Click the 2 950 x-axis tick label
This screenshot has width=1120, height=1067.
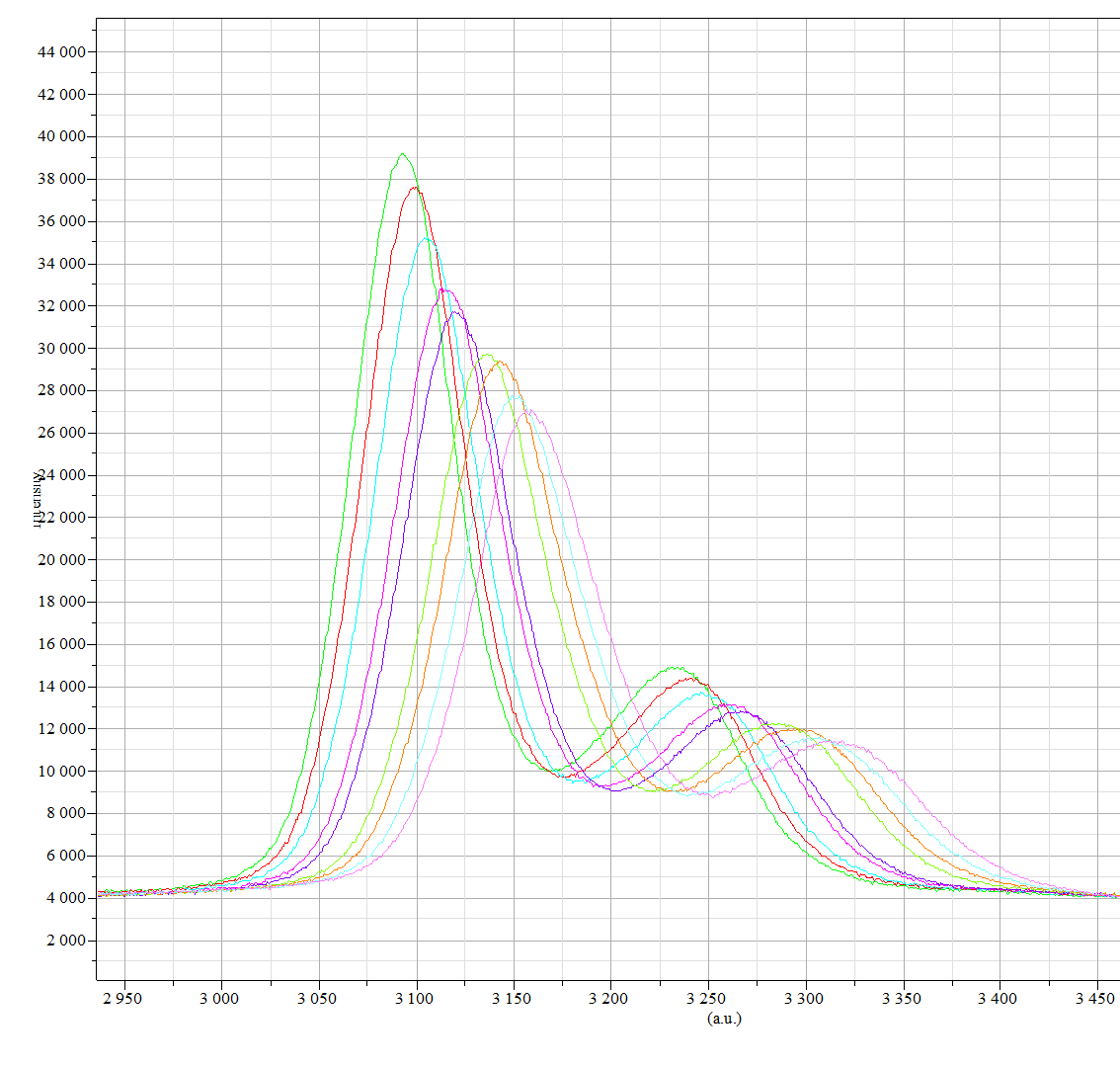click(123, 999)
